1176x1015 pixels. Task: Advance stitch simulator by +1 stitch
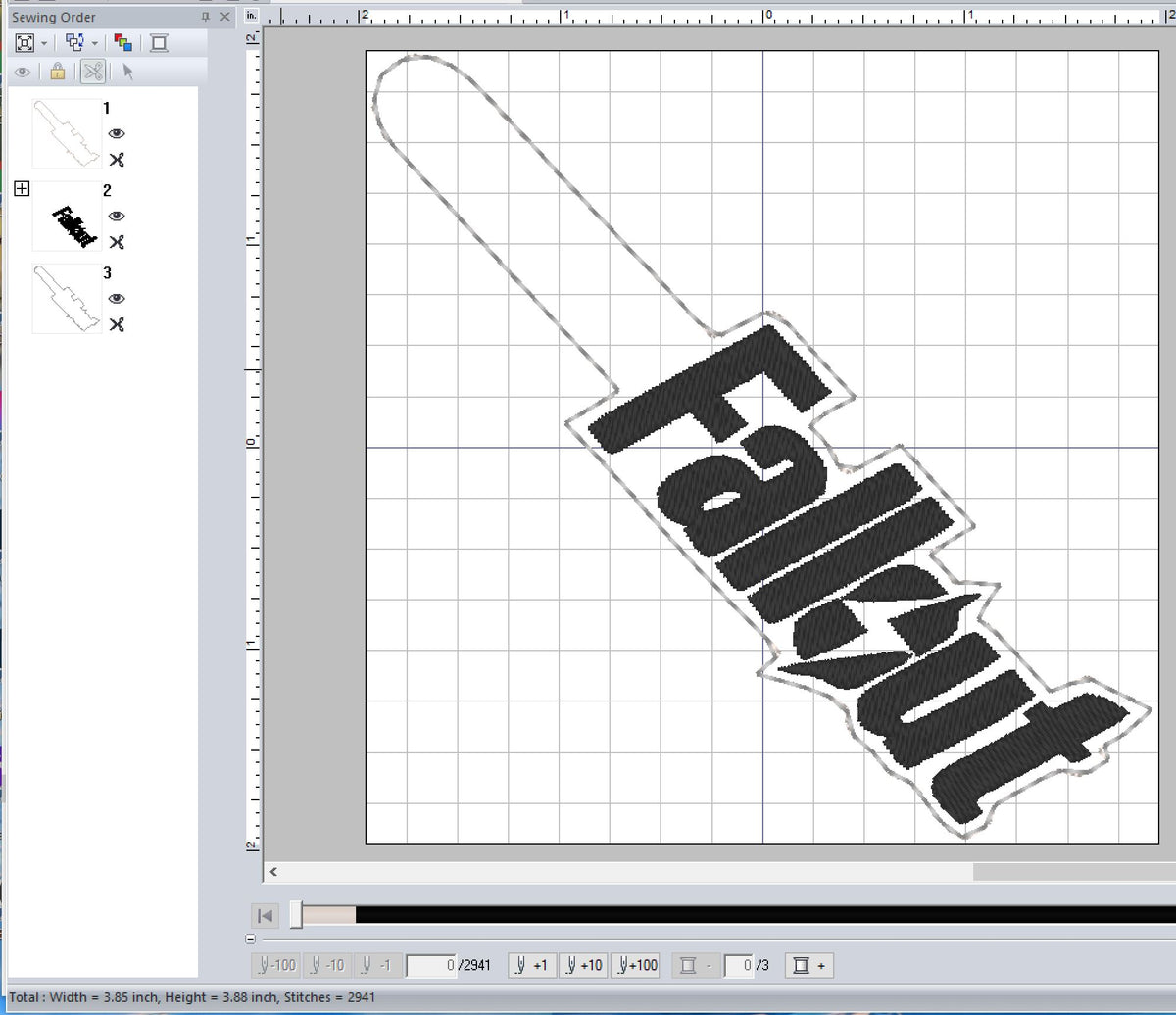532,966
